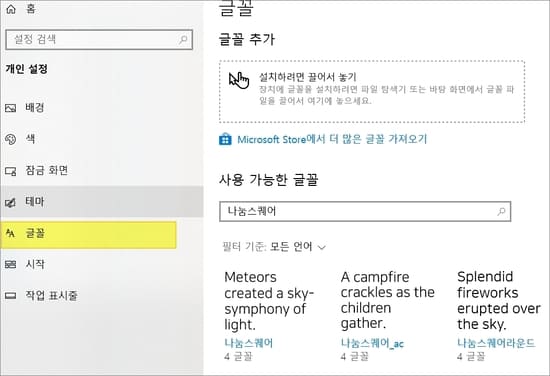This screenshot has height=376, width=550.
Task: Click the Microsoft Store bag icon
Action: (225, 139)
